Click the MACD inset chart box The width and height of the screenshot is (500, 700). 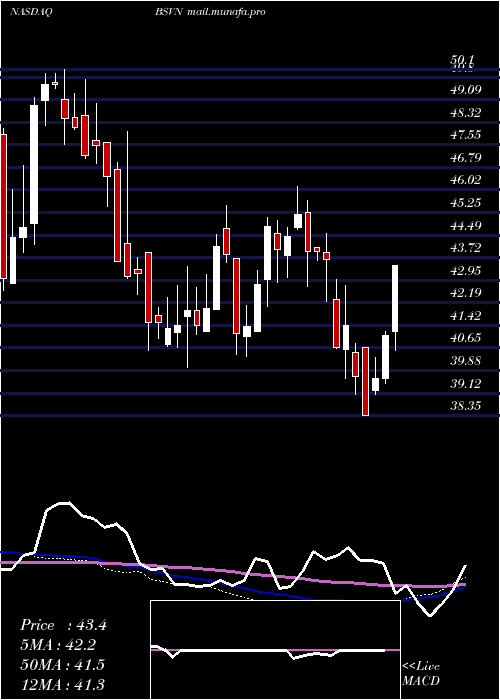[275, 650]
